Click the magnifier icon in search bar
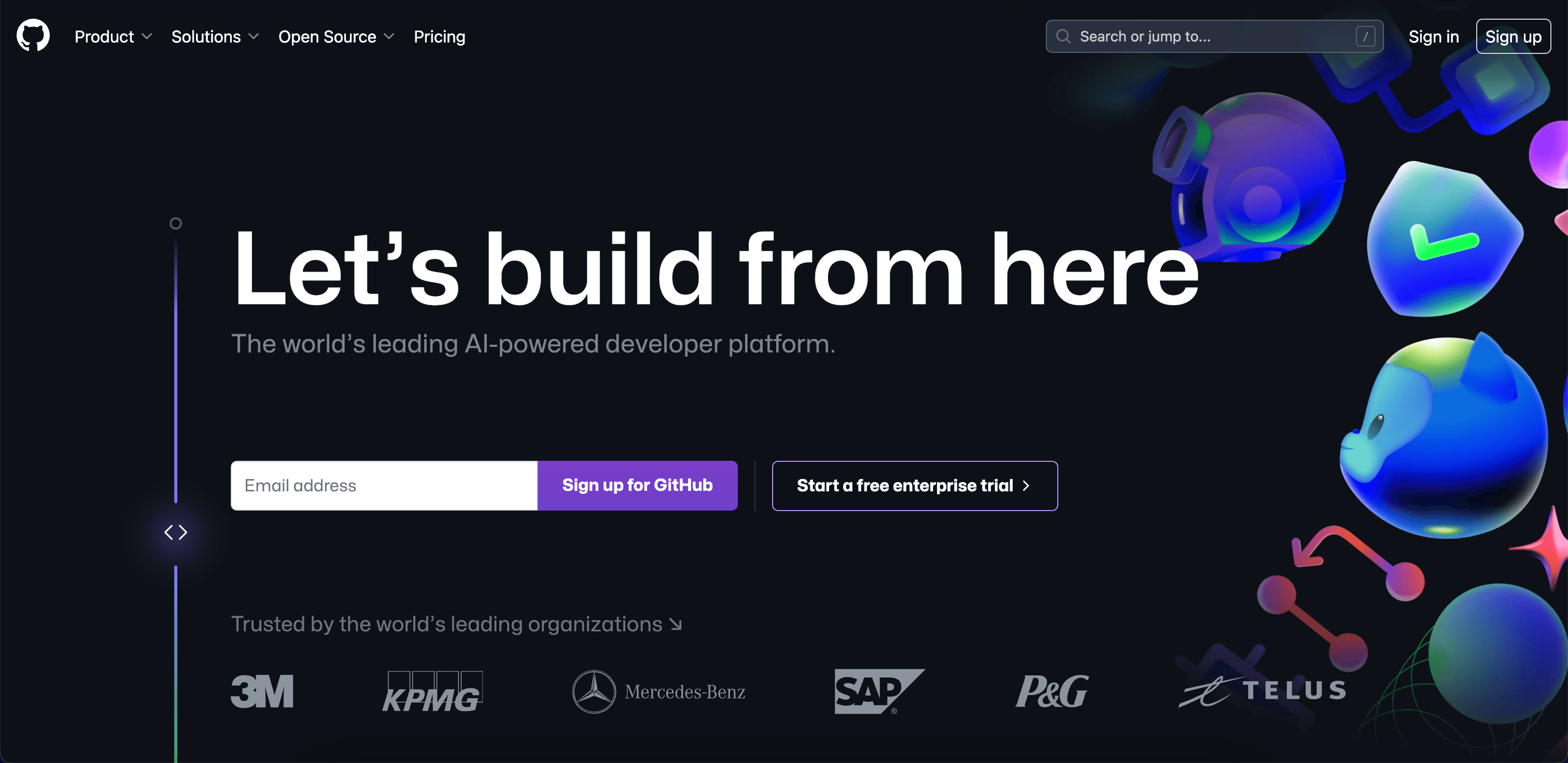The image size is (1568, 763). pyautogui.click(x=1063, y=36)
